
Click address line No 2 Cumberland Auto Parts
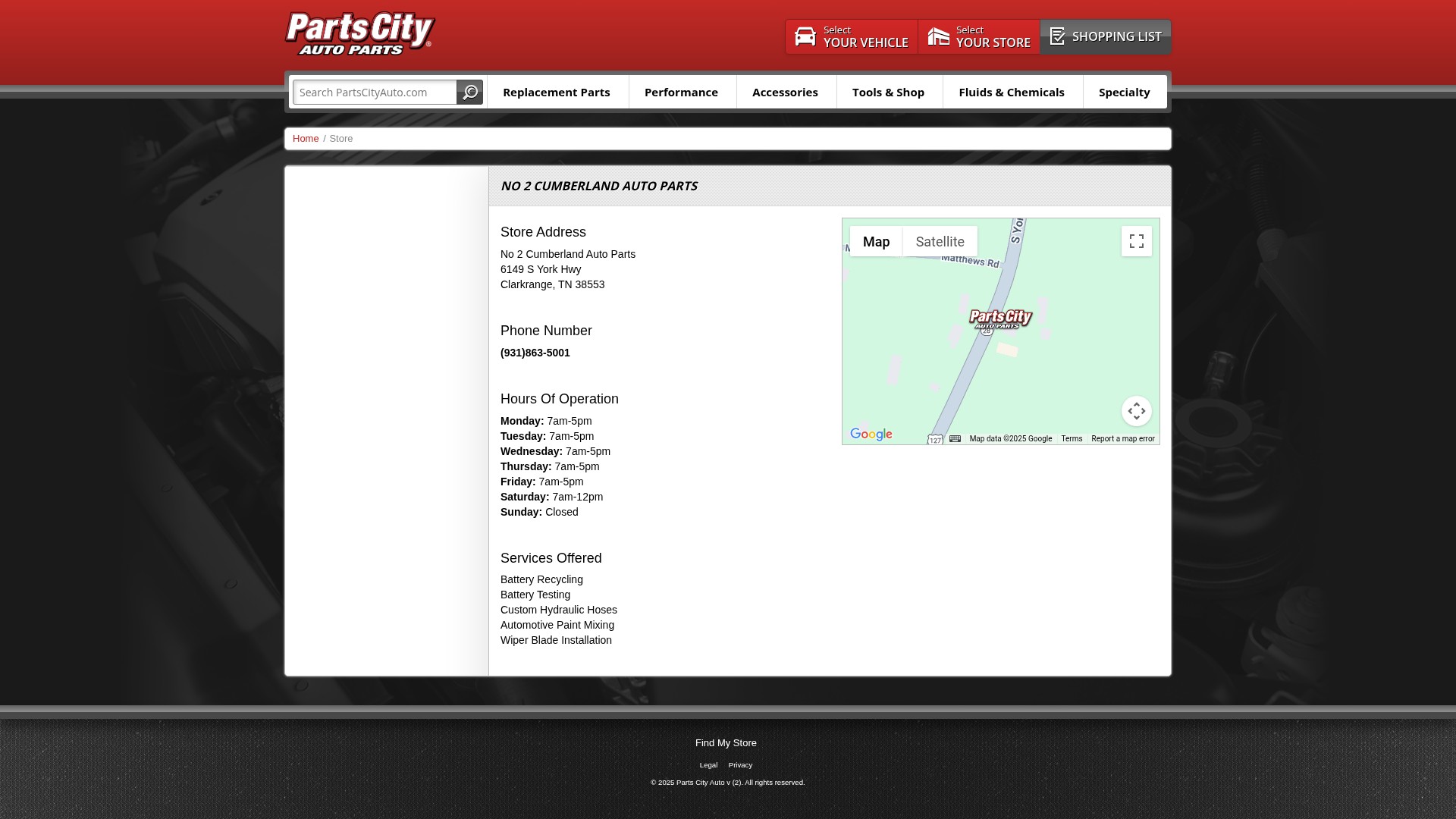[568, 254]
